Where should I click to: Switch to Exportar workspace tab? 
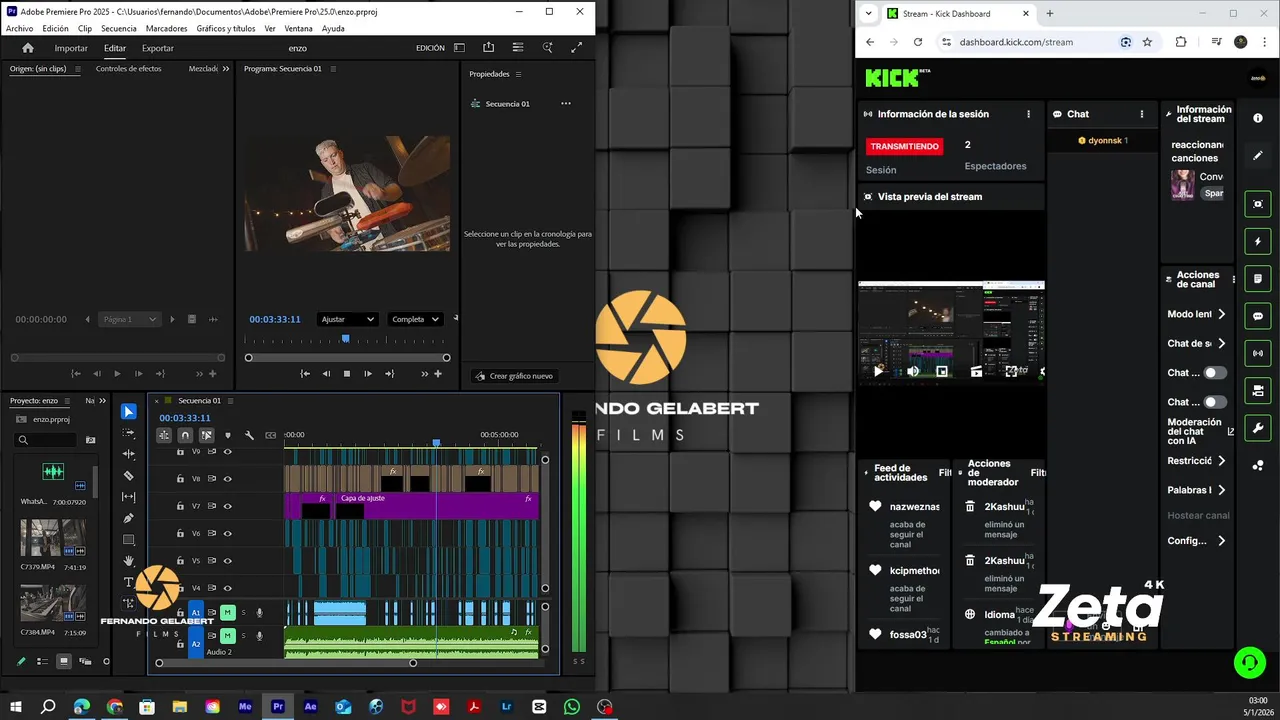(157, 48)
